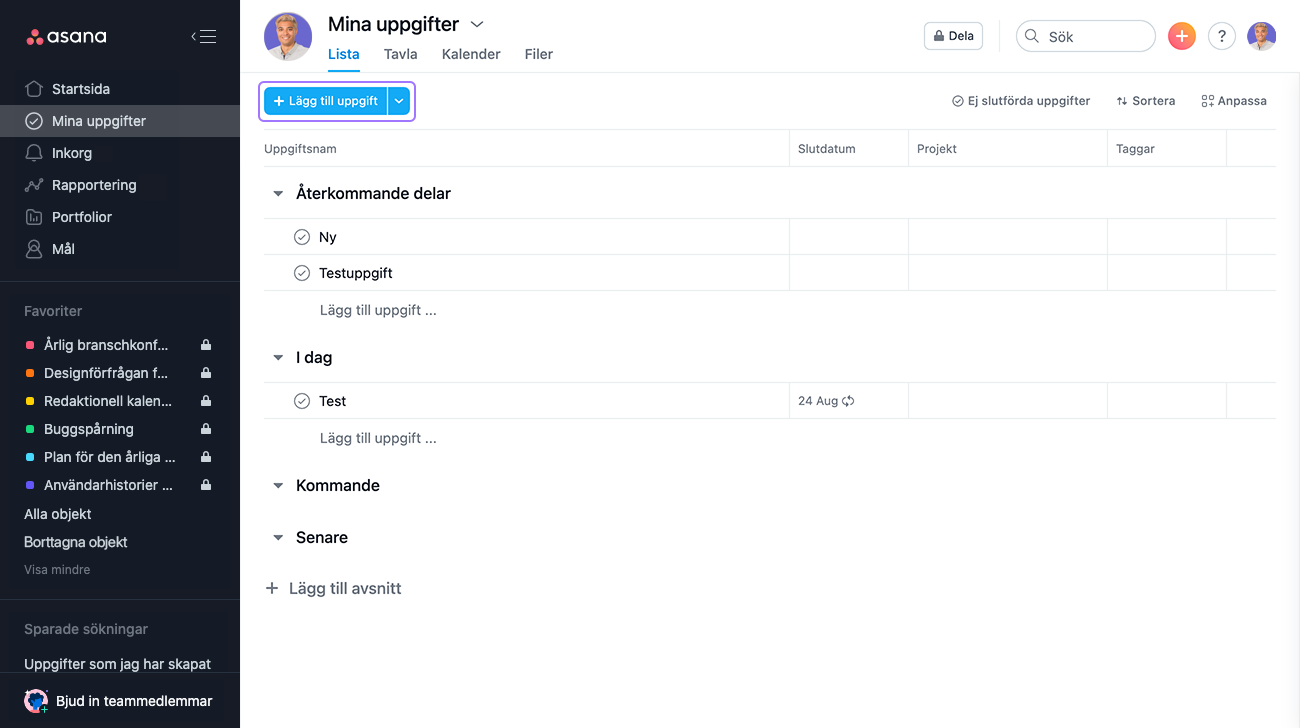Open the Inkorg bell icon

(x=34, y=153)
